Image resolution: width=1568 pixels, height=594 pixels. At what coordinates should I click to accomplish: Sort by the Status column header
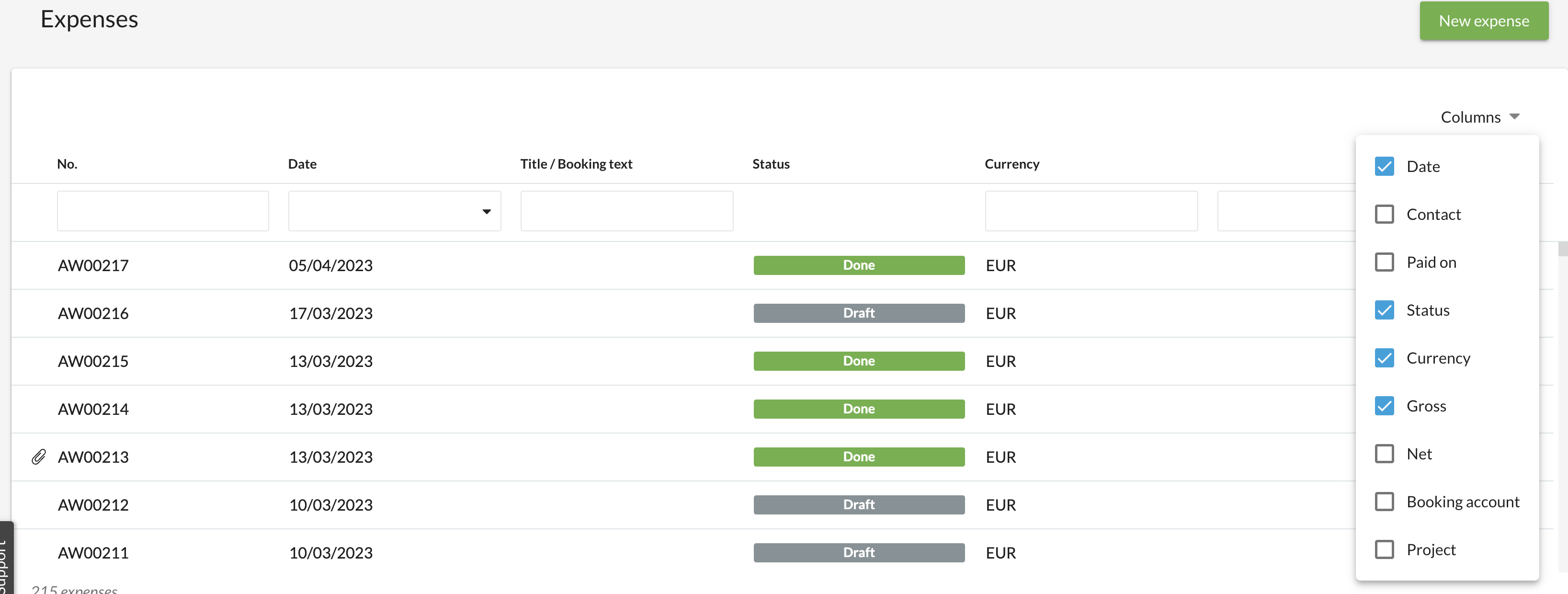771,164
